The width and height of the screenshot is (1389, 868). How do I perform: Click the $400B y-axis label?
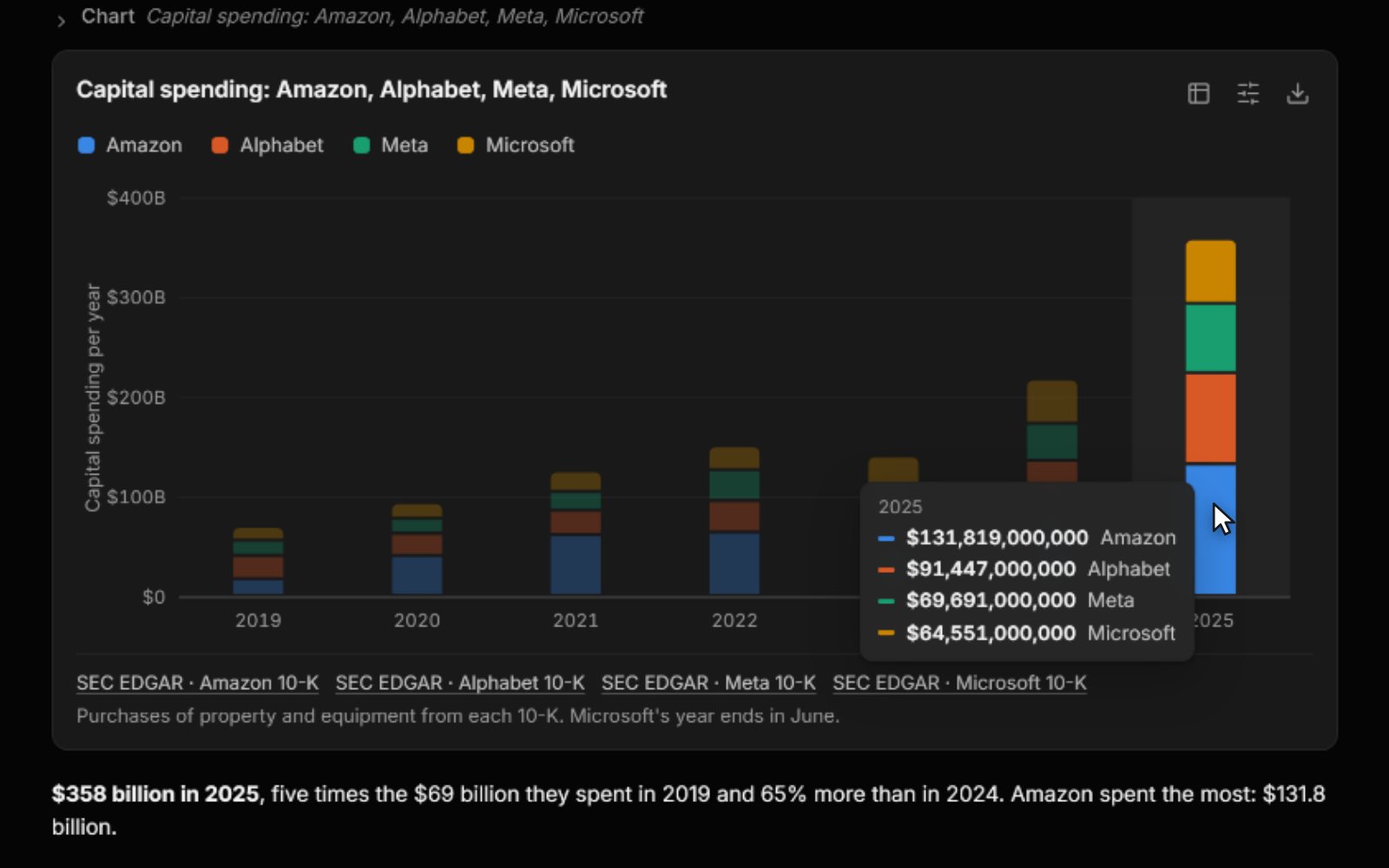[x=135, y=198]
